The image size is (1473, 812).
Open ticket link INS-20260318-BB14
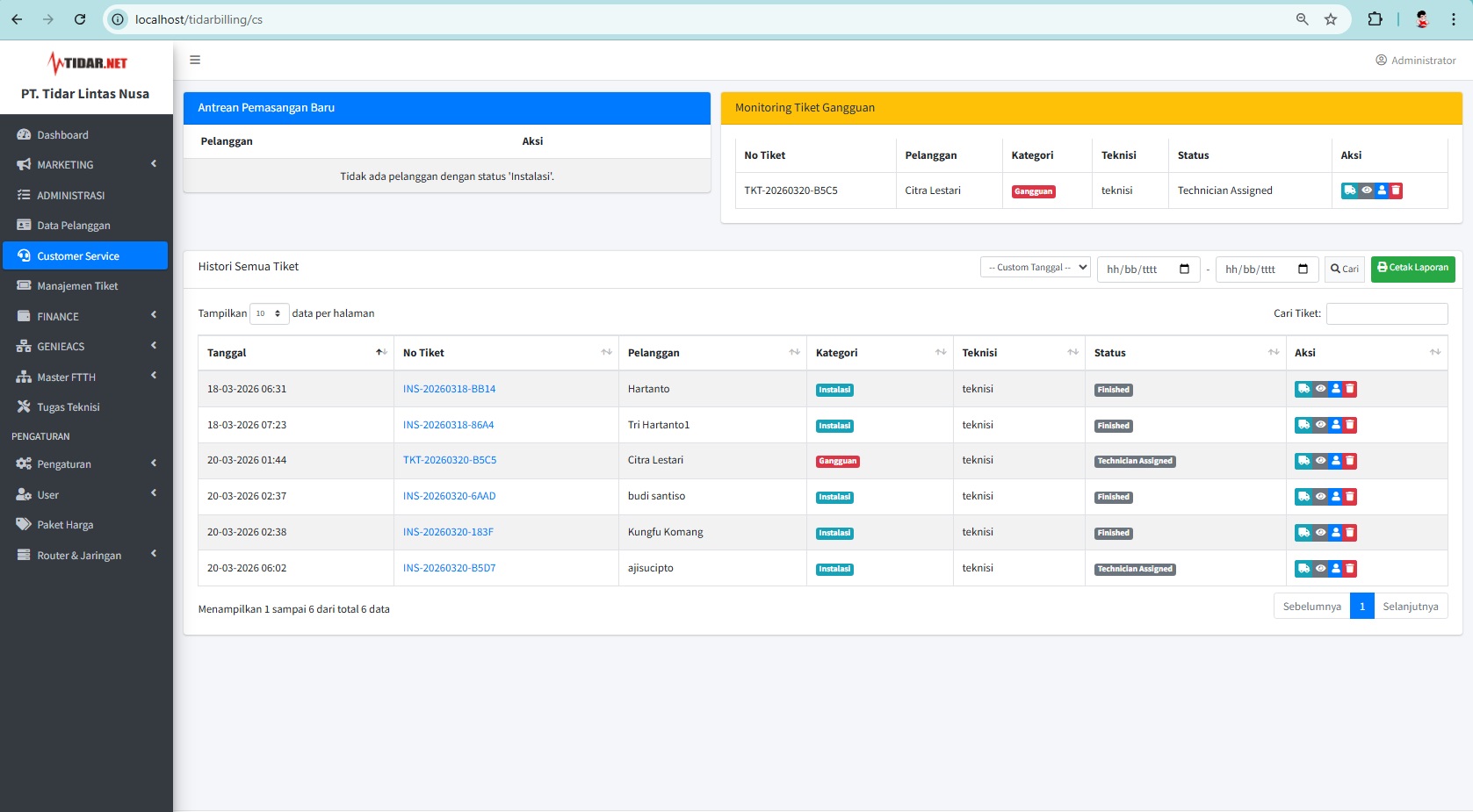point(449,389)
